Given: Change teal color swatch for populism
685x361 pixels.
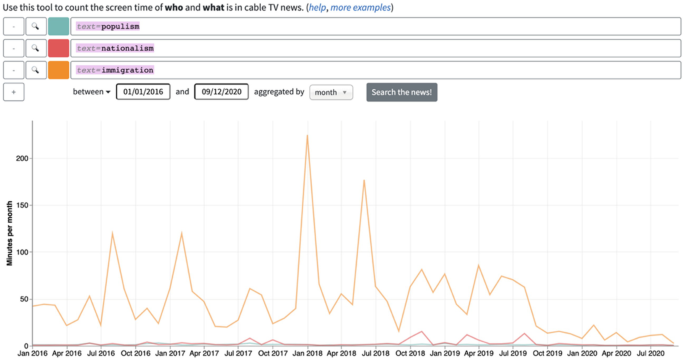Looking at the screenshot, I should click(59, 26).
